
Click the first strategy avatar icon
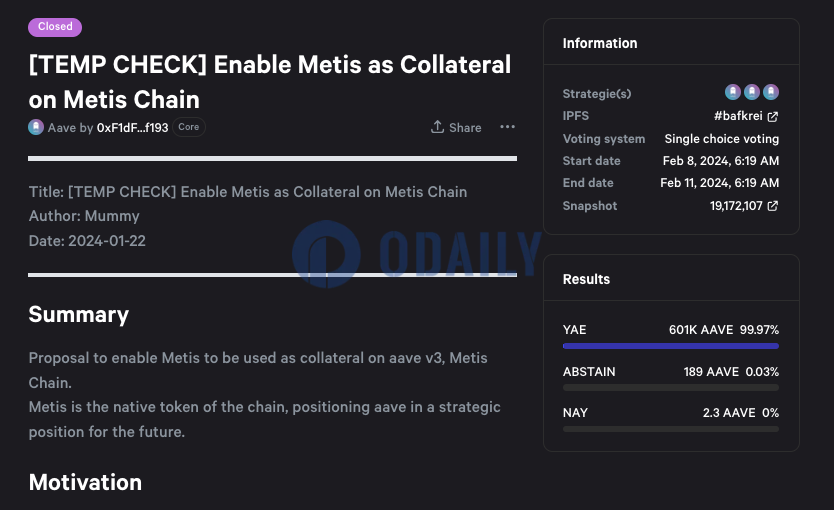[x=733, y=92]
